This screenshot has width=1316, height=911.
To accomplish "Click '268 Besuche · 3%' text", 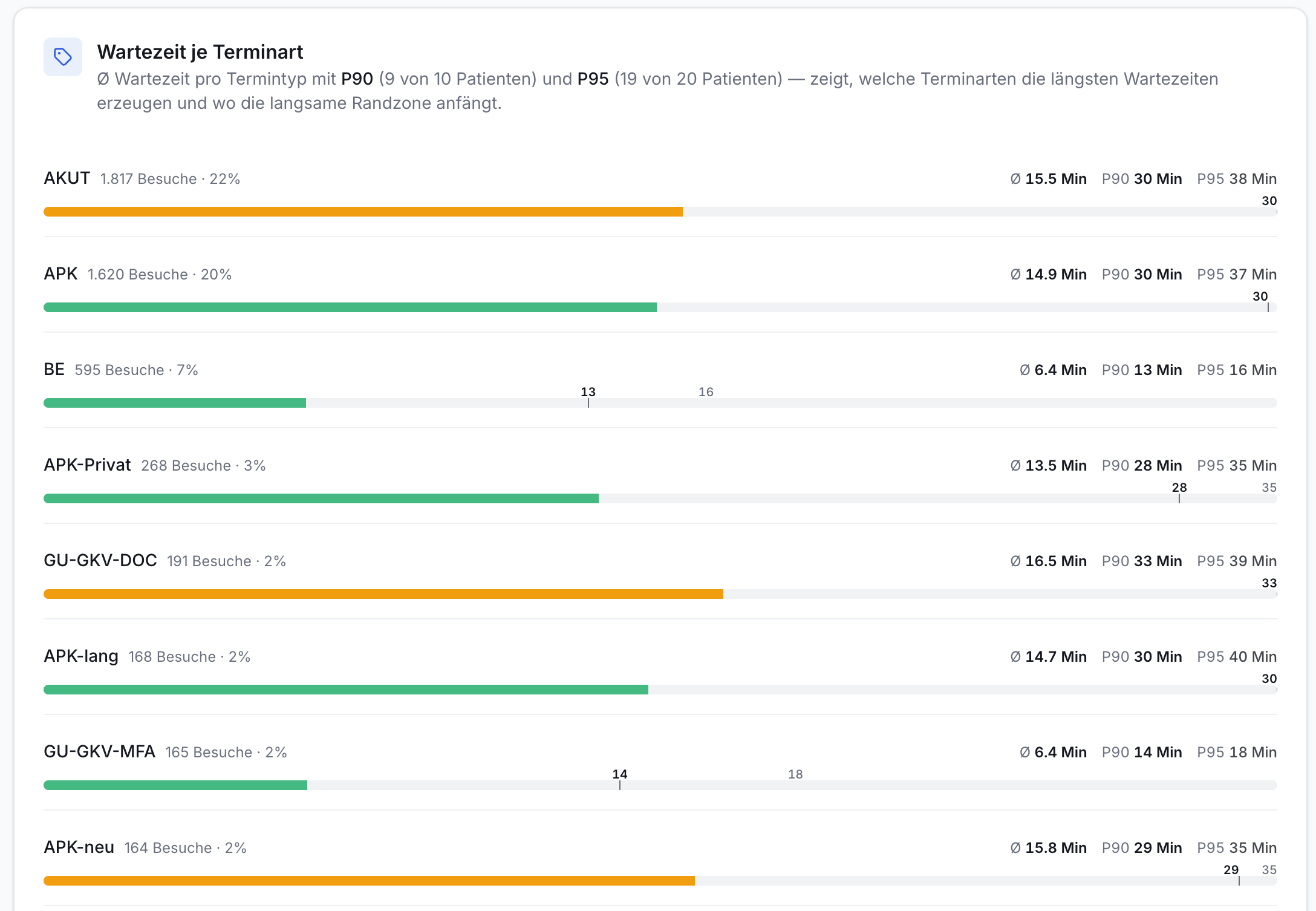I will click(203, 466).
